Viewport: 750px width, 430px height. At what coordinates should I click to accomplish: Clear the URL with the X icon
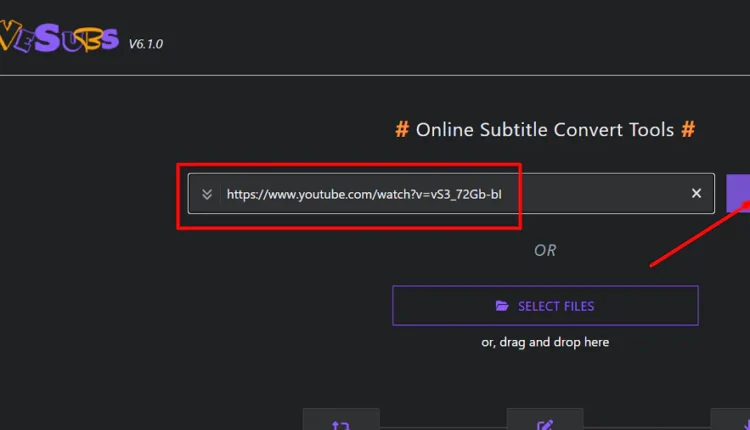pos(696,193)
